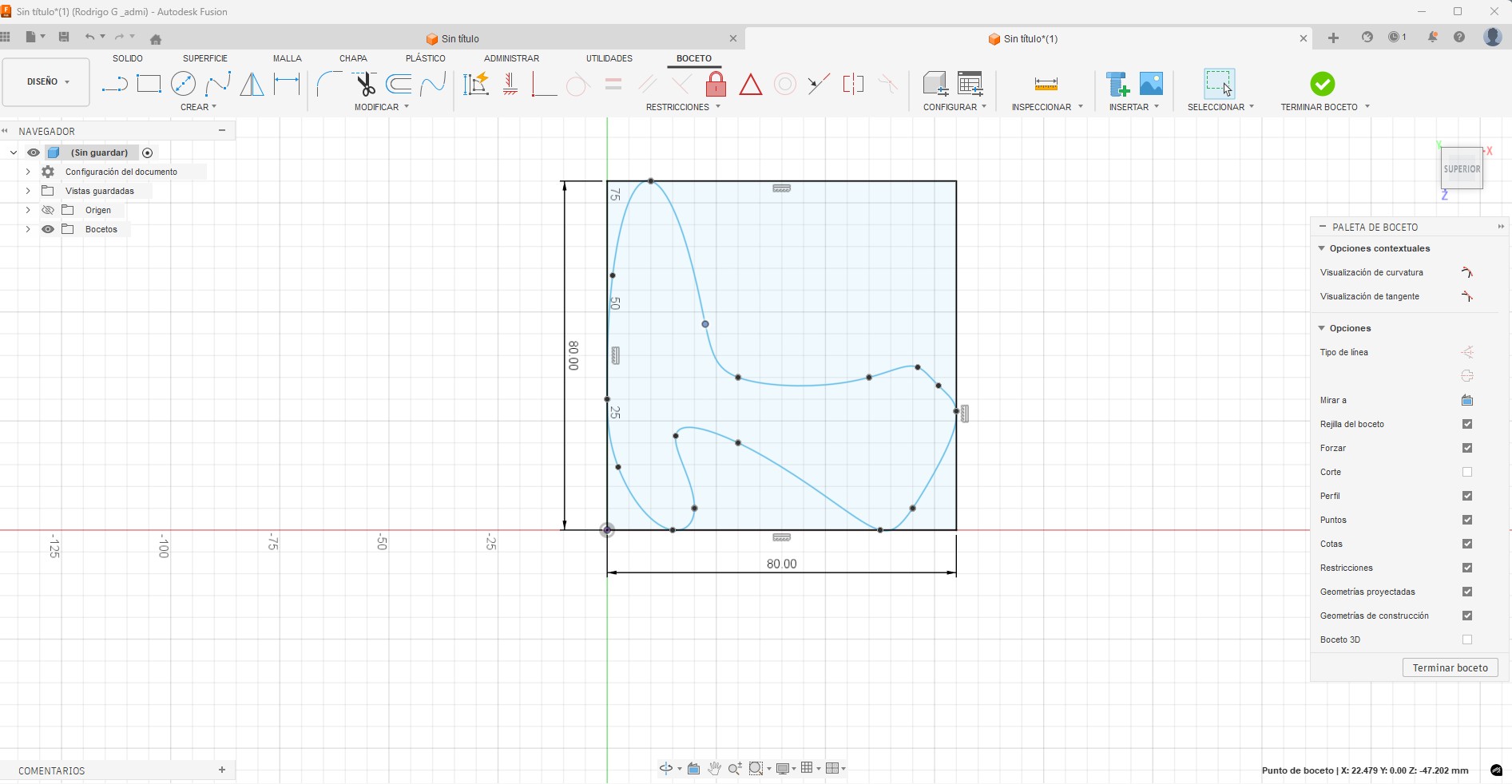Screen dimensions: 1512x784
Task: Select the Line sketch tool
Action: click(115, 84)
